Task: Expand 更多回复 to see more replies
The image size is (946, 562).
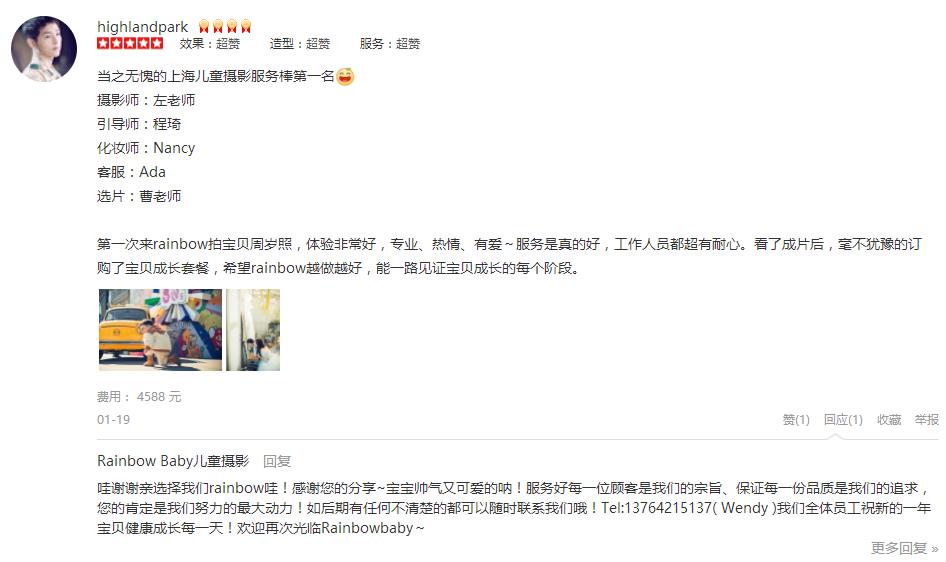Action: click(904, 548)
